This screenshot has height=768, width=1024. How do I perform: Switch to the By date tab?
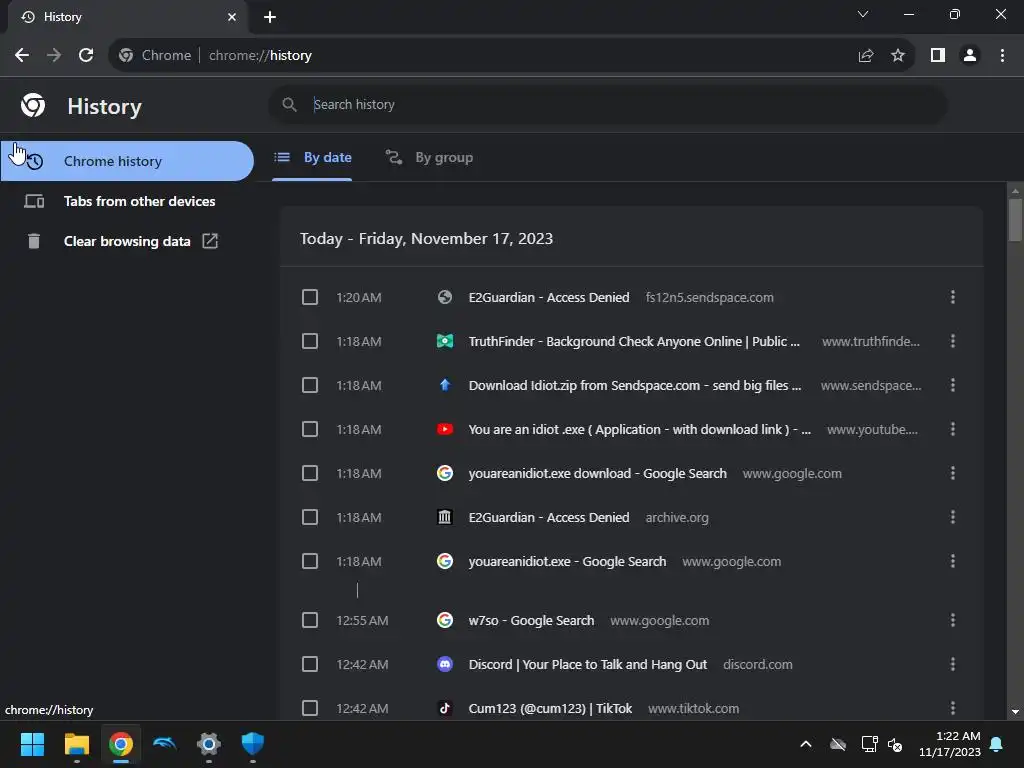click(312, 157)
